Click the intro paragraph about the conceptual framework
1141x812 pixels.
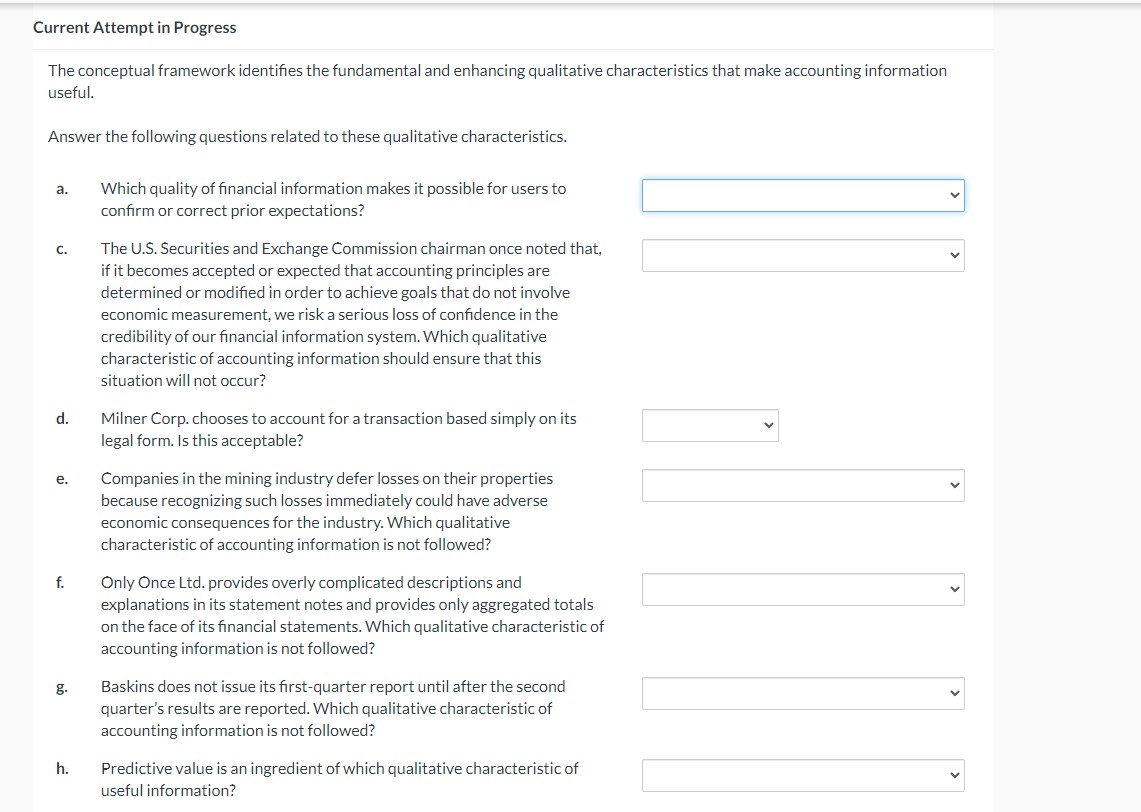(x=497, y=81)
